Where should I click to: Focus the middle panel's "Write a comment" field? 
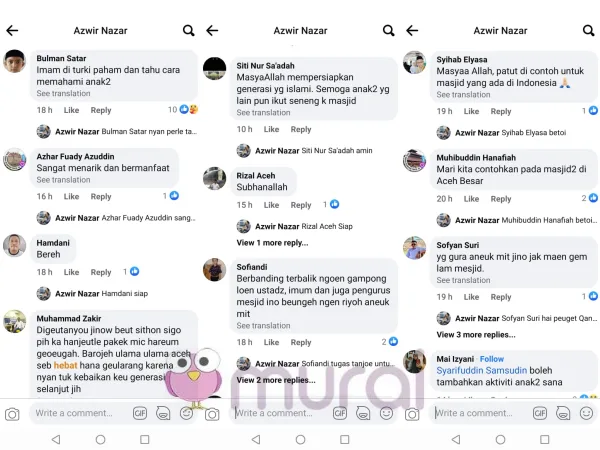281,413
